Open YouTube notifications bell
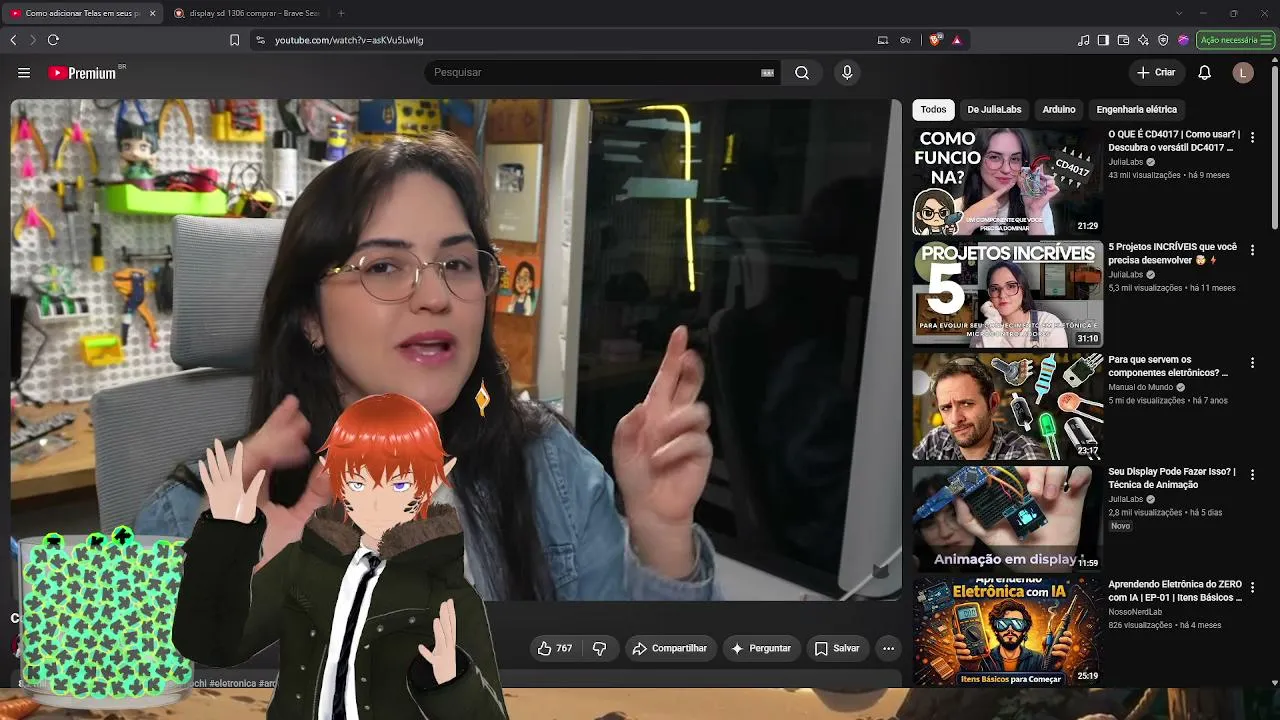Screen dimensions: 1280x720 (1205, 73)
